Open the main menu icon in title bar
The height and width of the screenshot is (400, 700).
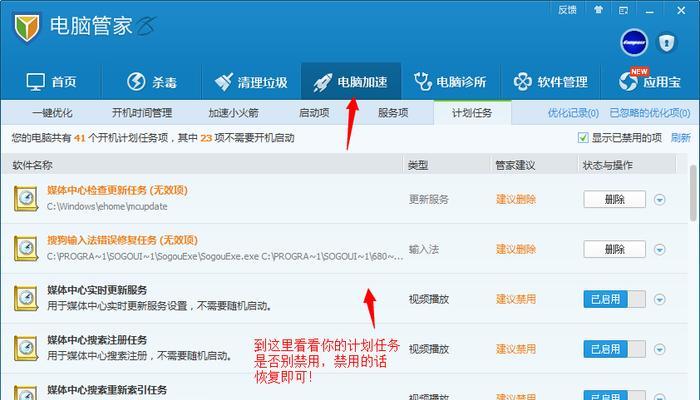(624, 10)
